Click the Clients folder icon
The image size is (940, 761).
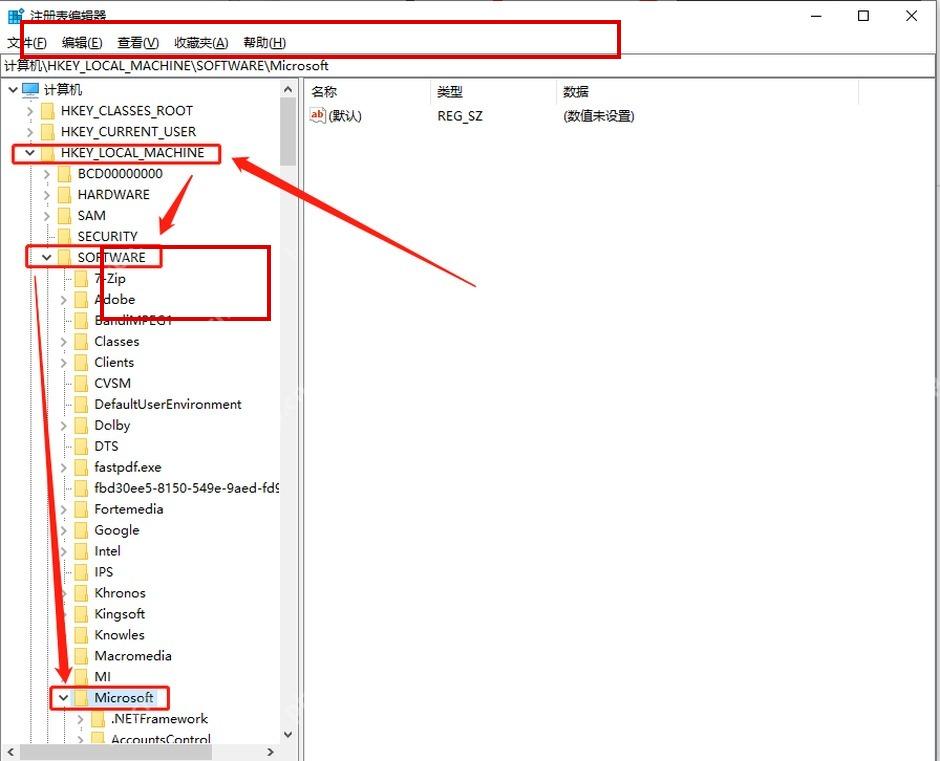[x=81, y=363]
